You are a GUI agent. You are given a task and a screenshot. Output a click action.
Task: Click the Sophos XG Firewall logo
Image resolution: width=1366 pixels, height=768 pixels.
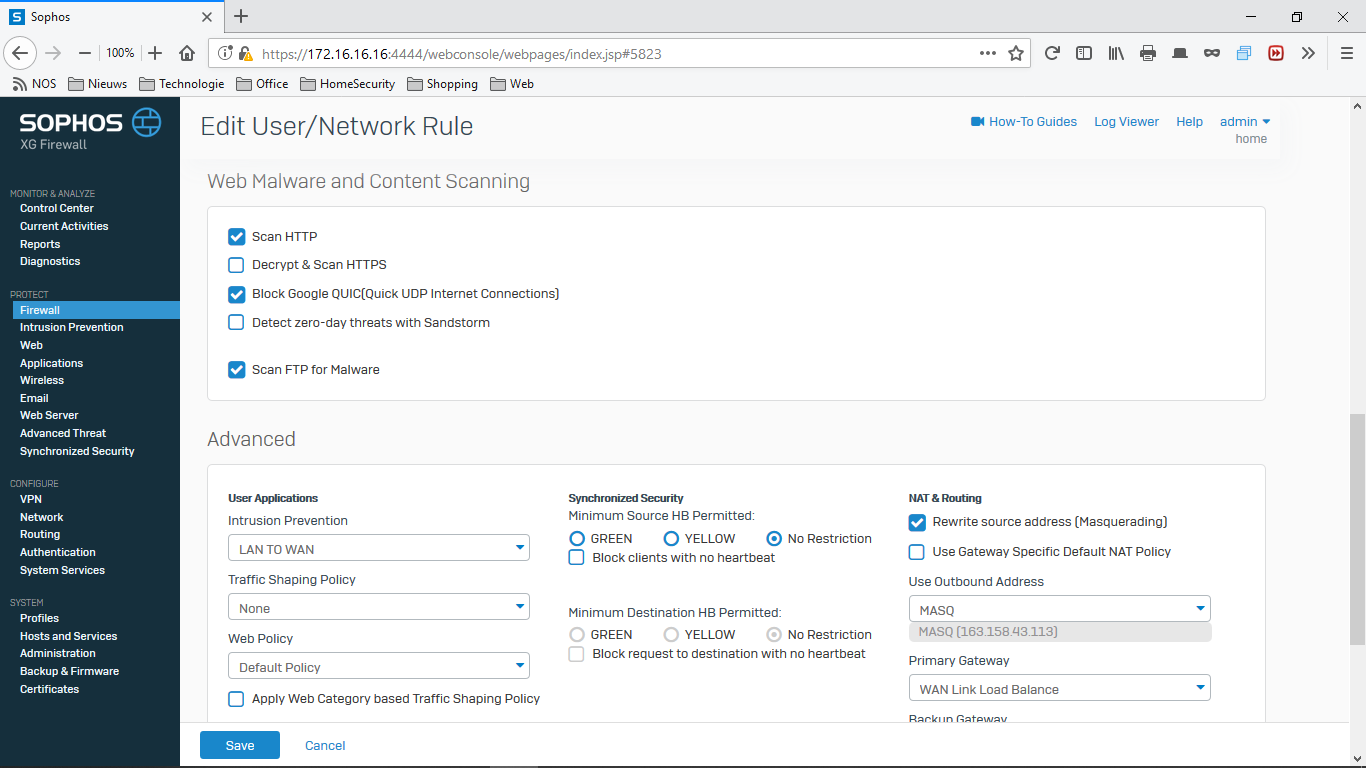tap(89, 130)
